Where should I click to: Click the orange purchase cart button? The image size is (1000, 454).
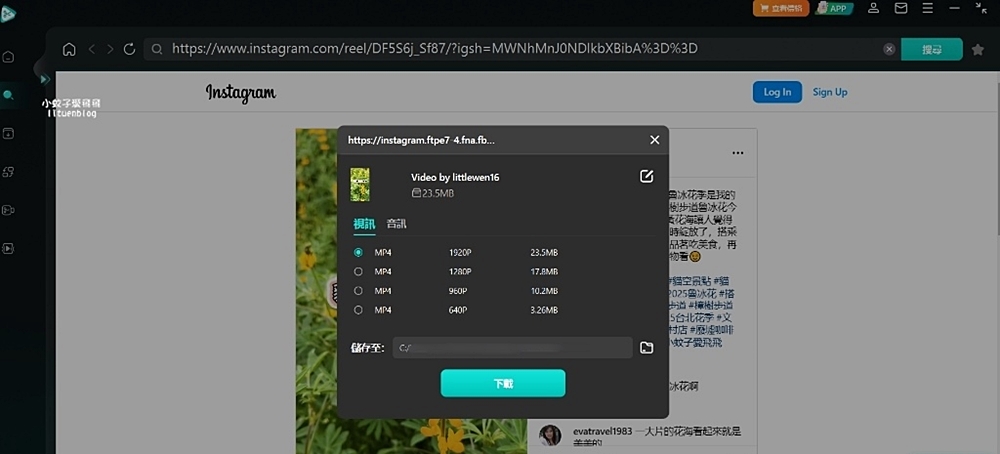(x=781, y=8)
